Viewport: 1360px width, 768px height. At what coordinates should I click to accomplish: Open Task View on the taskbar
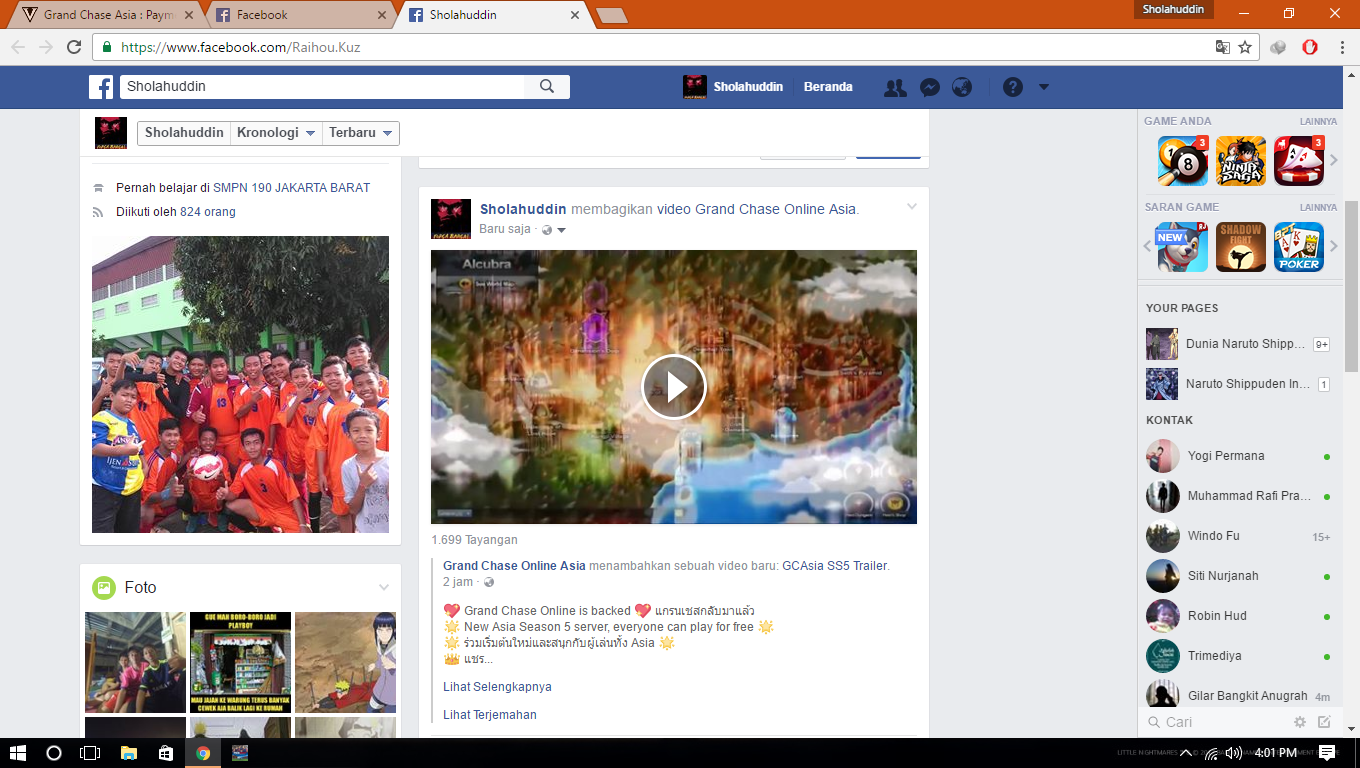[90, 753]
